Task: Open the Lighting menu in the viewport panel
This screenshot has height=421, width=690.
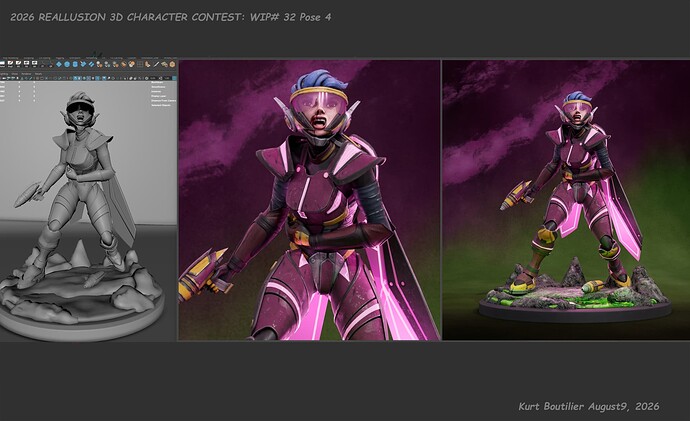Action: pyautogui.click(x=4, y=74)
